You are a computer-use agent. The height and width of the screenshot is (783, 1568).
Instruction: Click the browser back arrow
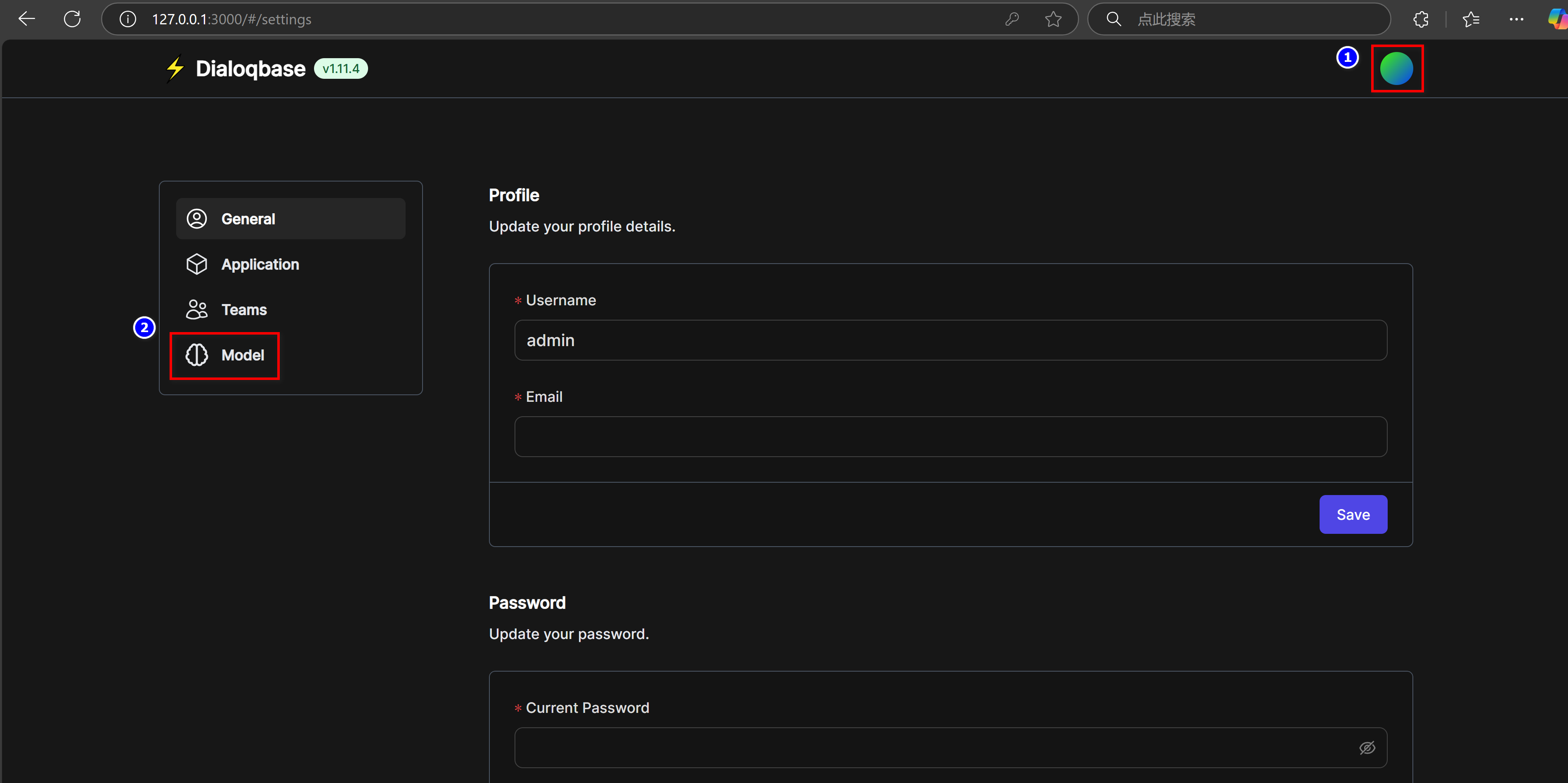click(x=27, y=19)
